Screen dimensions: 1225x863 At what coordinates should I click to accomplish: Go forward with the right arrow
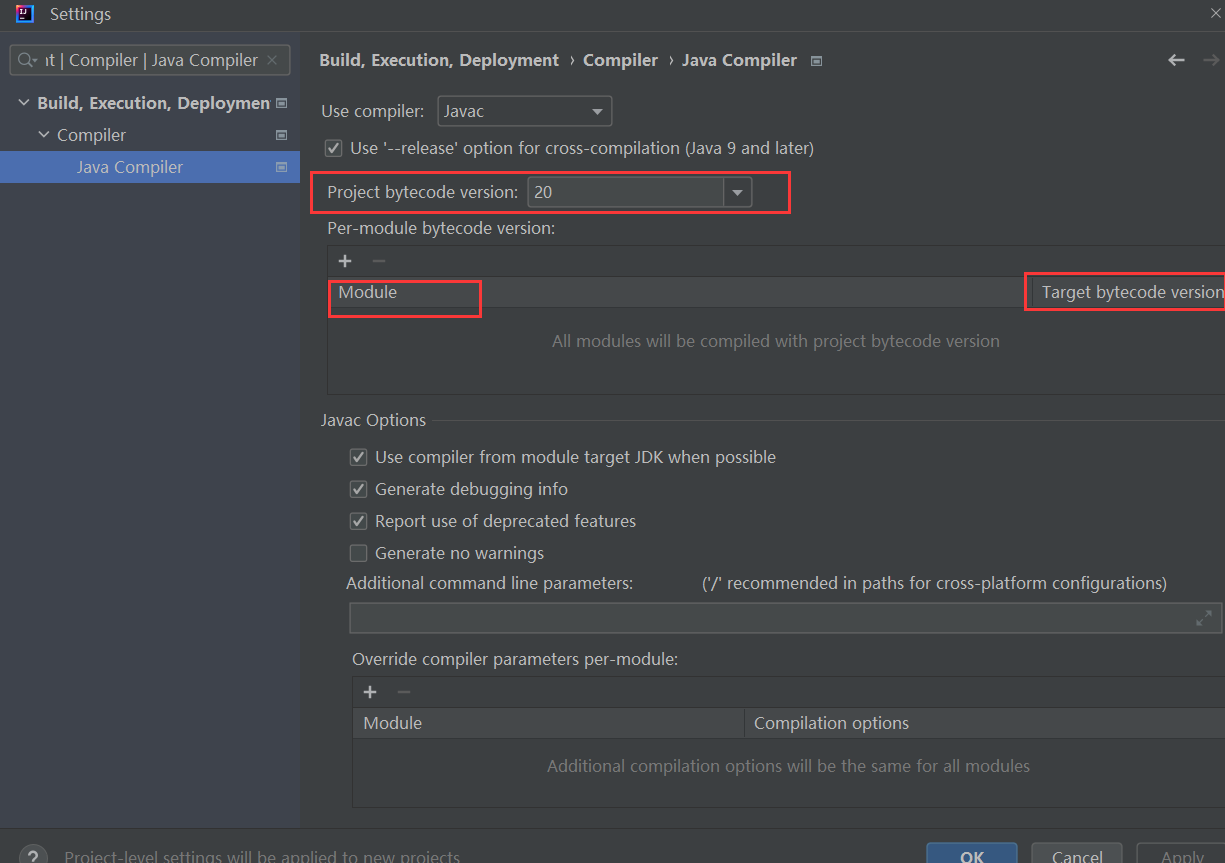click(1211, 60)
